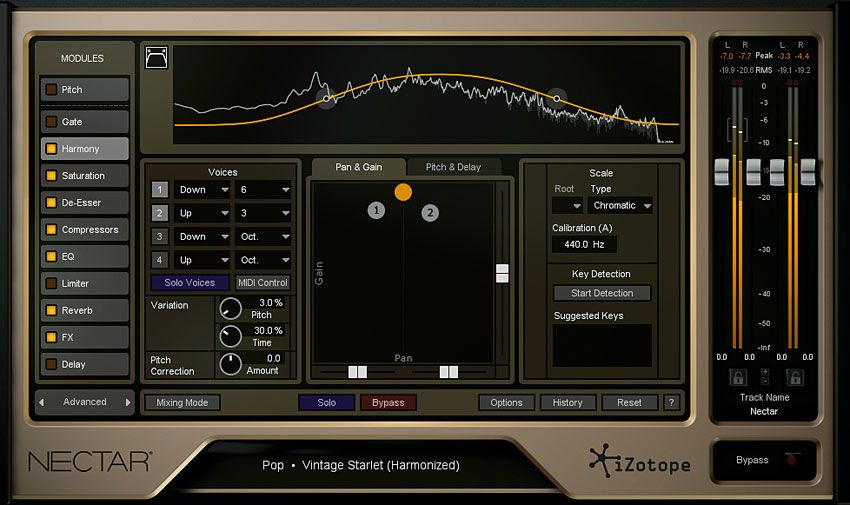
Task: Switch to the Pan & Gain tab
Action: click(x=358, y=167)
